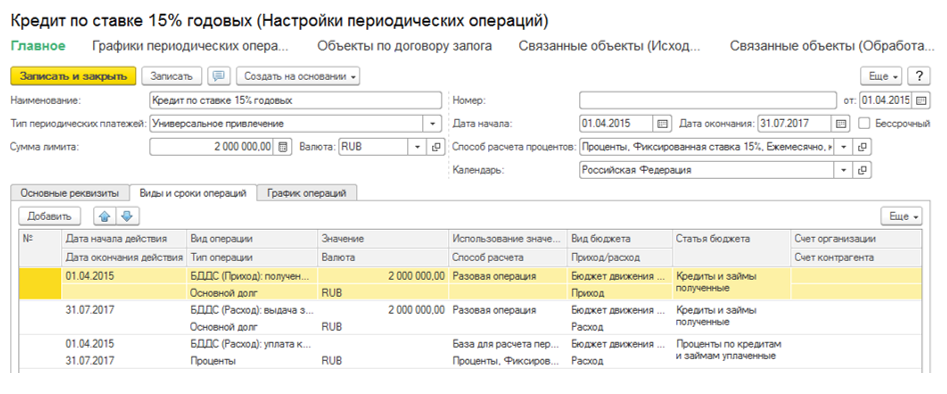Switch to График операций tab
This screenshot has height=394, width=947.
(x=308, y=193)
